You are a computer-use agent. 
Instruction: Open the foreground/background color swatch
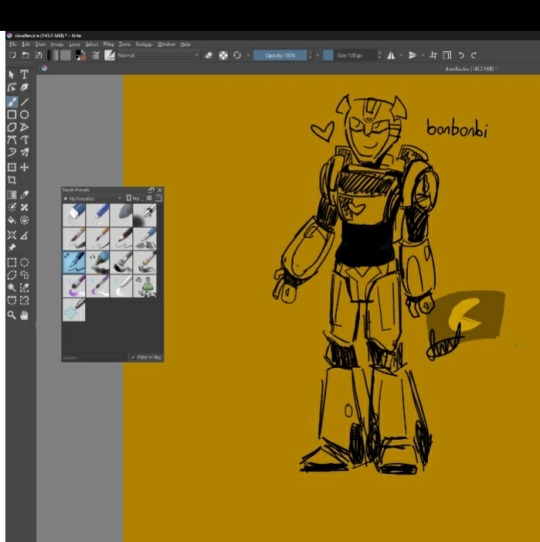81,55
